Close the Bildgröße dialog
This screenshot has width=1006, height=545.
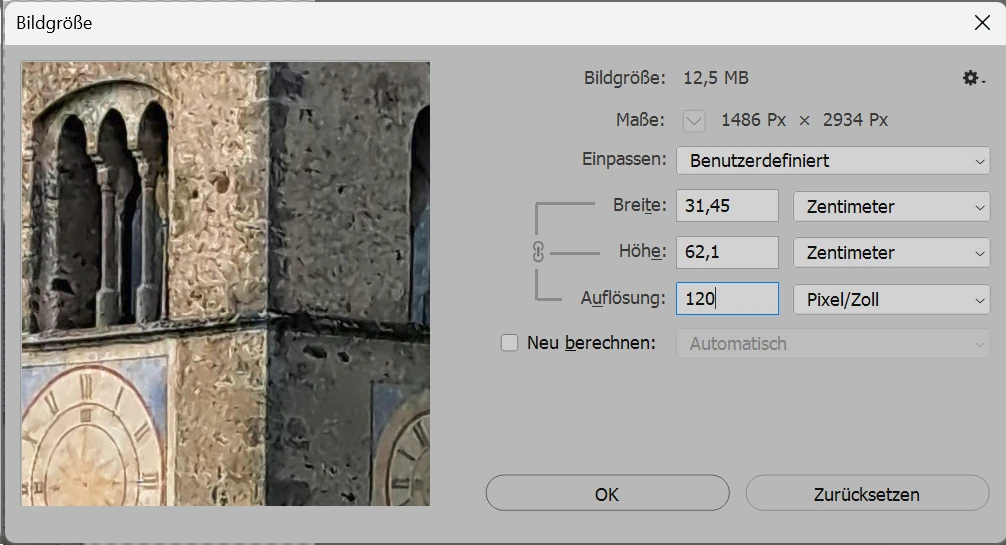click(982, 23)
